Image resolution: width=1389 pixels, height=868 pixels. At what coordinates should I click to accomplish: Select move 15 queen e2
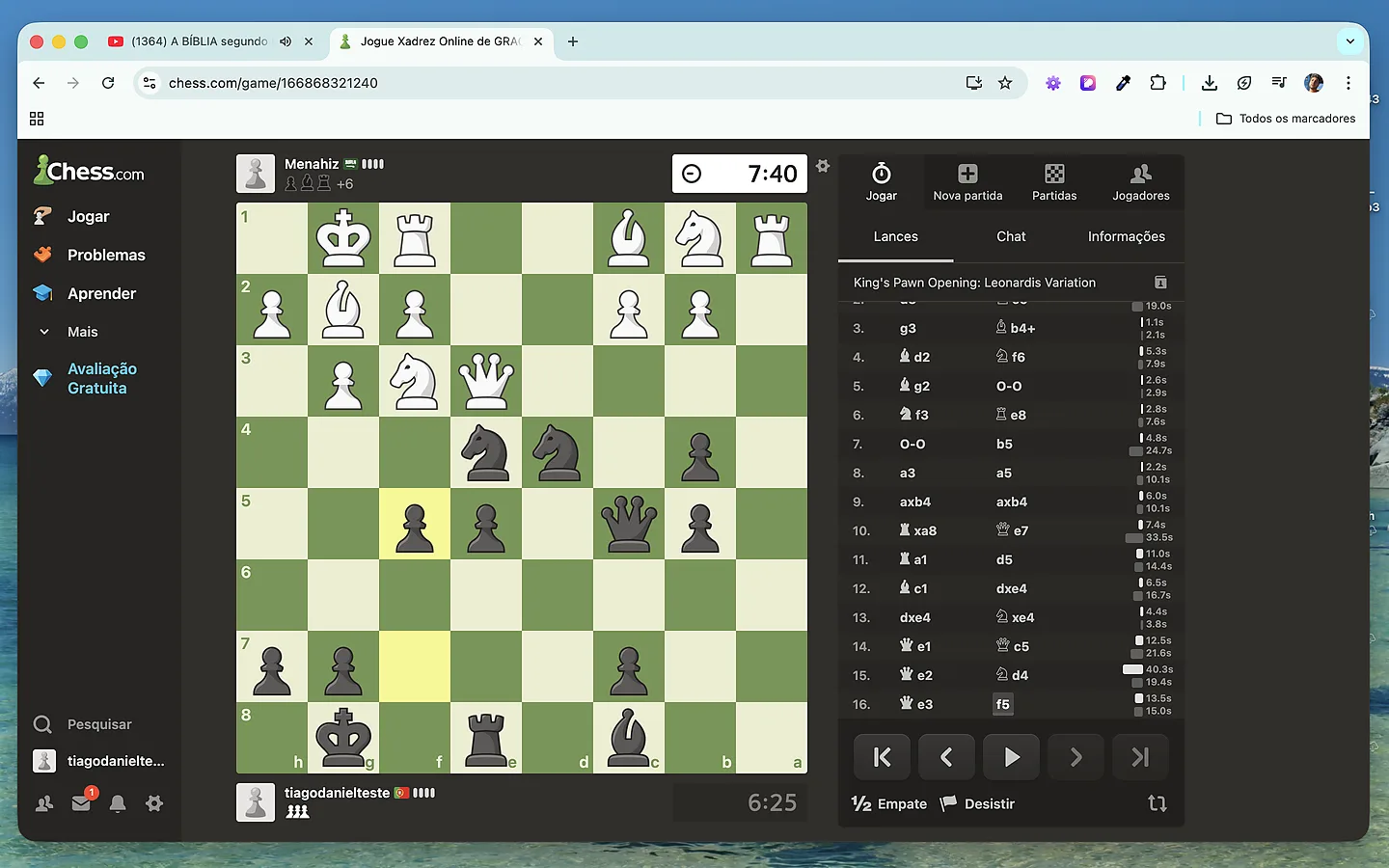tap(914, 675)
